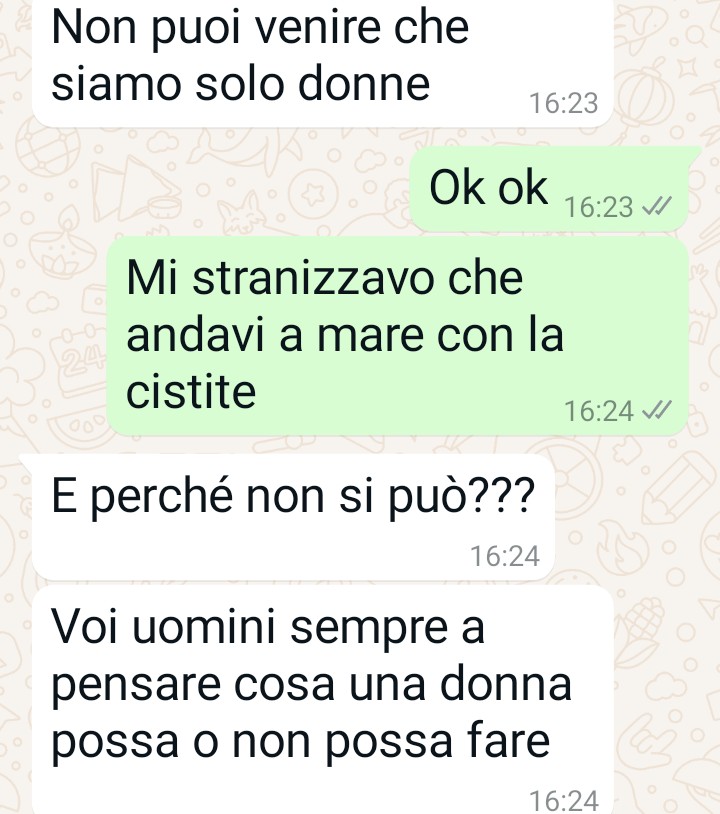
Task: Click the 16:24 timestamp under "E perché non si può???"
Action: coord(505,556)
